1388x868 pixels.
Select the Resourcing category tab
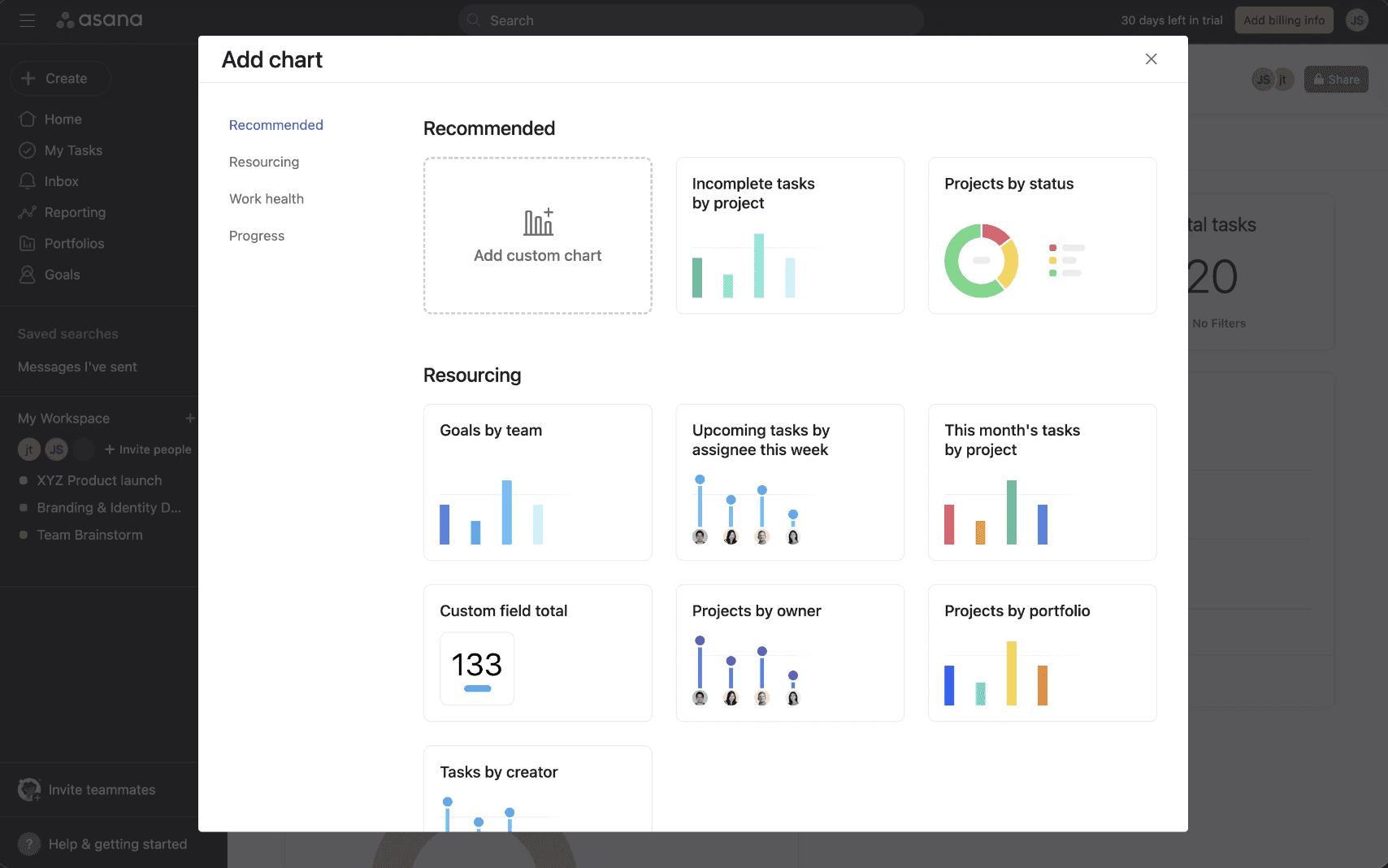(x=264, y=162)
